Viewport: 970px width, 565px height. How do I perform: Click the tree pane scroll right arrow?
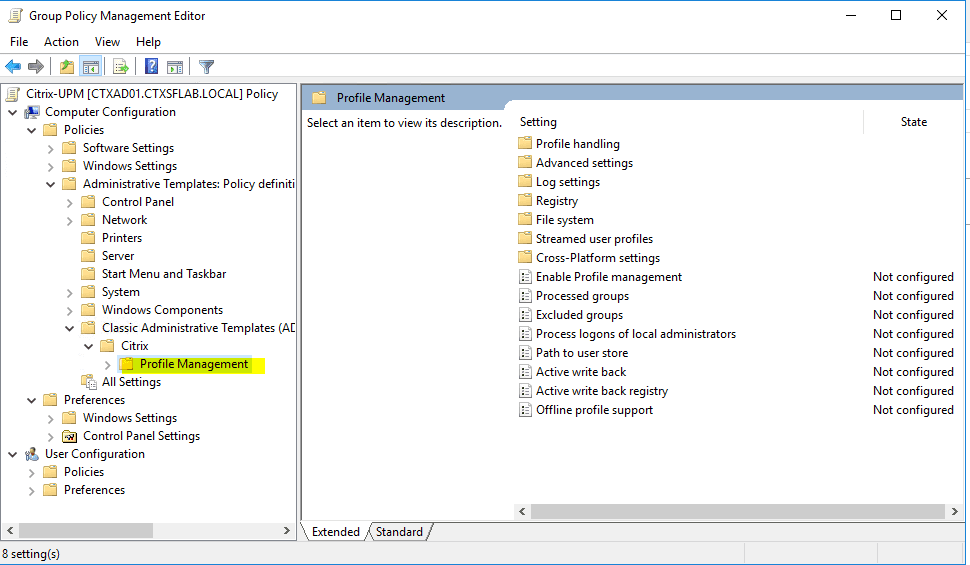point(286,530)
